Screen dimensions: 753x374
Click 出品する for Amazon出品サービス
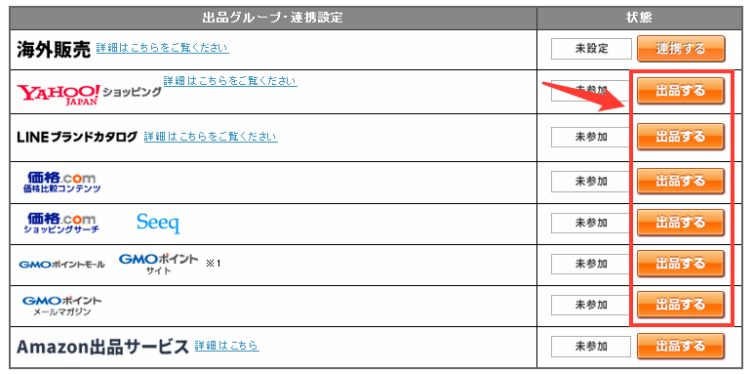[x=680, y=346]
